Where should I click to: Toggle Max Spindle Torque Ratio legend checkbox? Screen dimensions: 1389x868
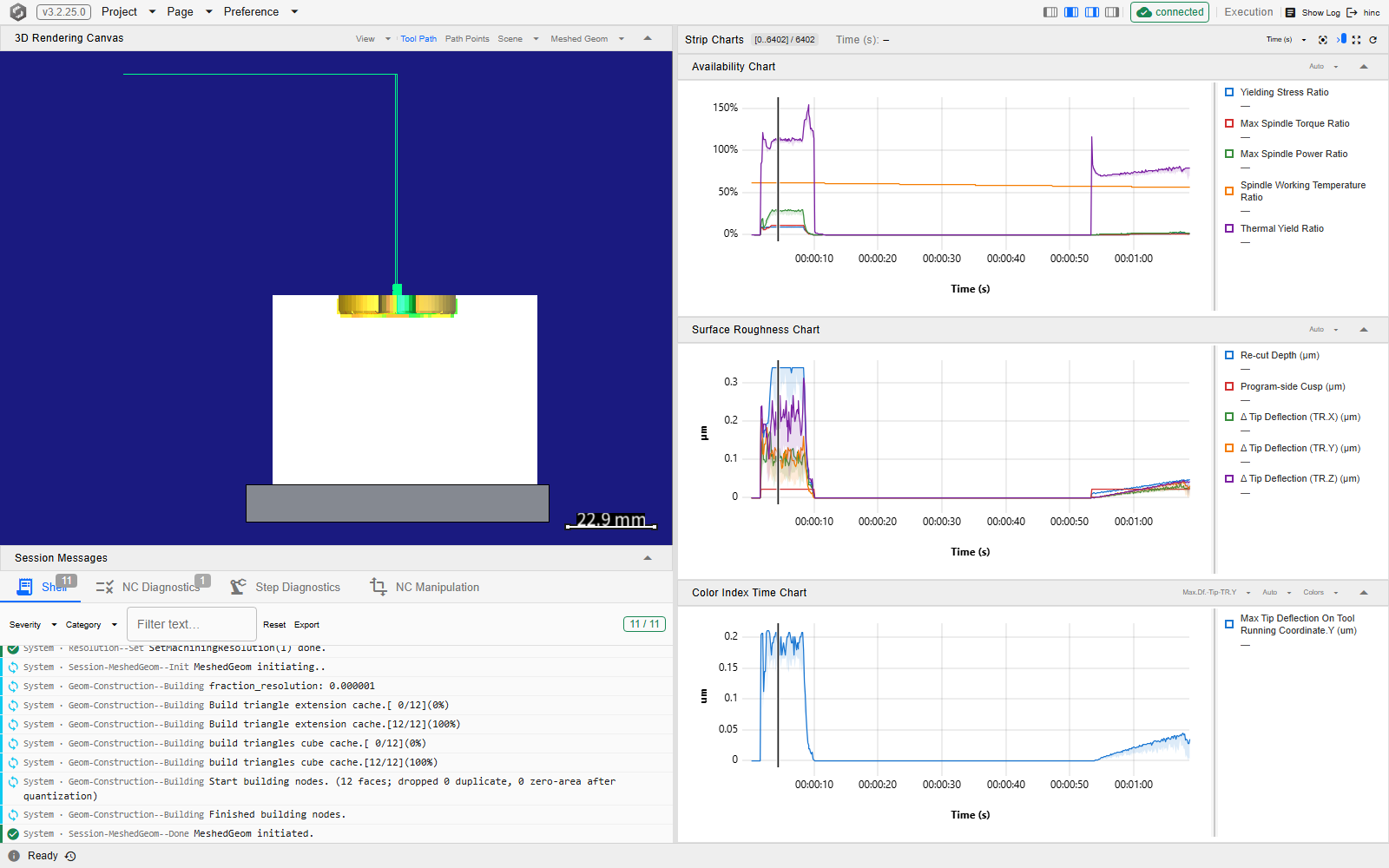click(1229, 123)
